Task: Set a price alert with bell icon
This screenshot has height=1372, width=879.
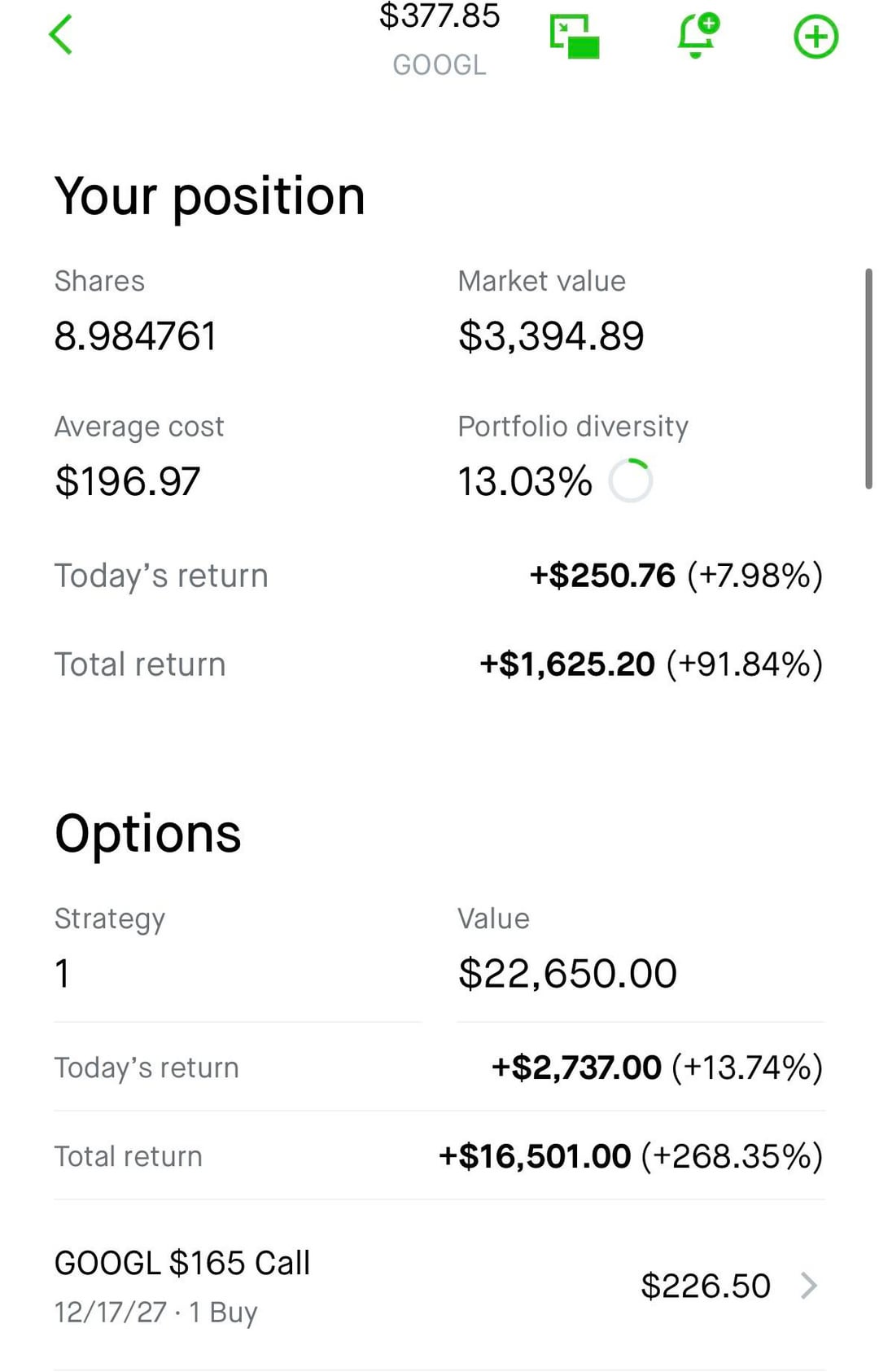Action: coord(697,36)
